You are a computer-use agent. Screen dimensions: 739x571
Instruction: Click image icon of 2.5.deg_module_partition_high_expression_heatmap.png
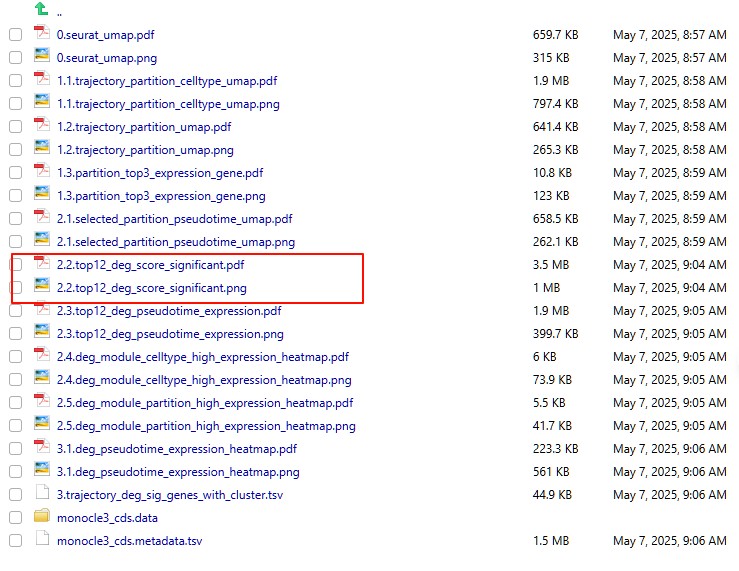pyautogui.click(x=42, y=424)
